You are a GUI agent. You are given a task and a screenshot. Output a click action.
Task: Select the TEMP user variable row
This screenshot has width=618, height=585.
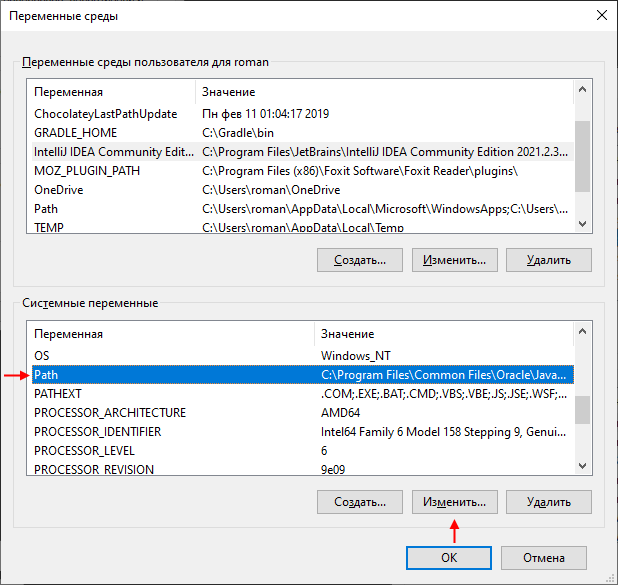[303, 227]
